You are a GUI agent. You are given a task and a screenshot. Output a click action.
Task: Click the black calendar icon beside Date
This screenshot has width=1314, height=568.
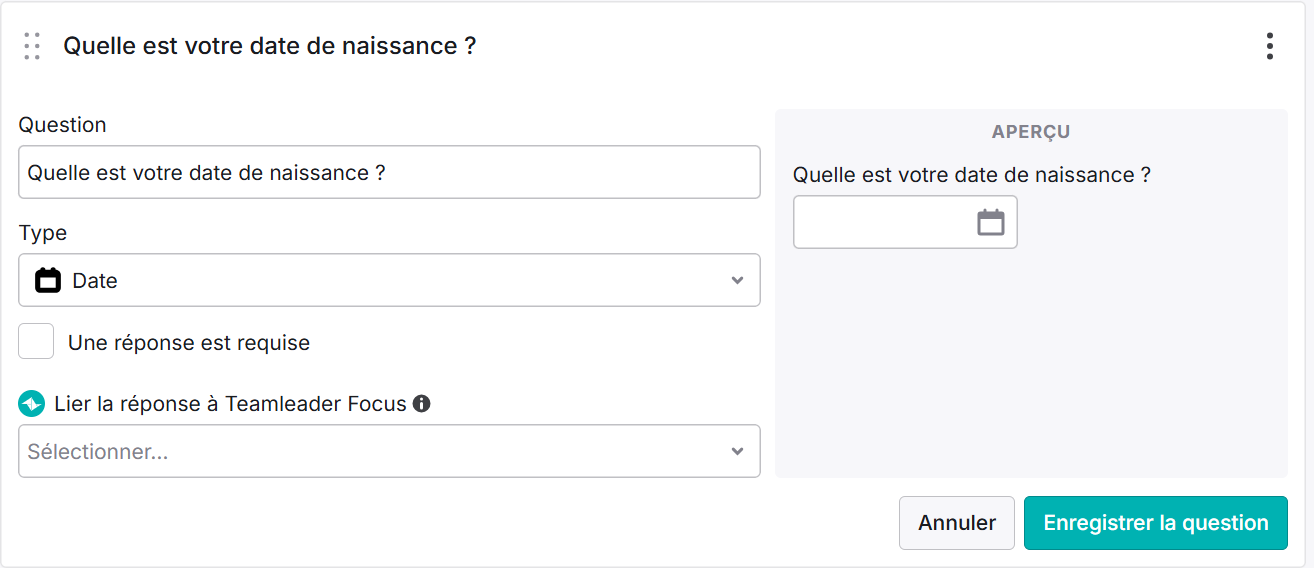48,280
